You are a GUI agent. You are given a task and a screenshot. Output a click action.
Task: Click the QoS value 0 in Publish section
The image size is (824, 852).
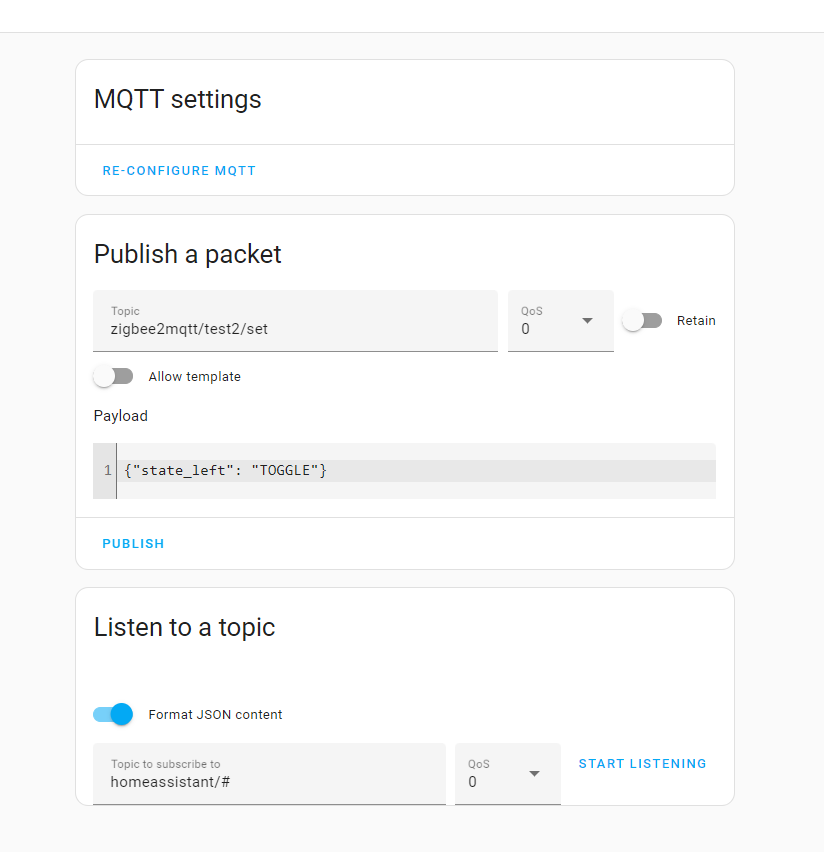click(x=526, y=328)
